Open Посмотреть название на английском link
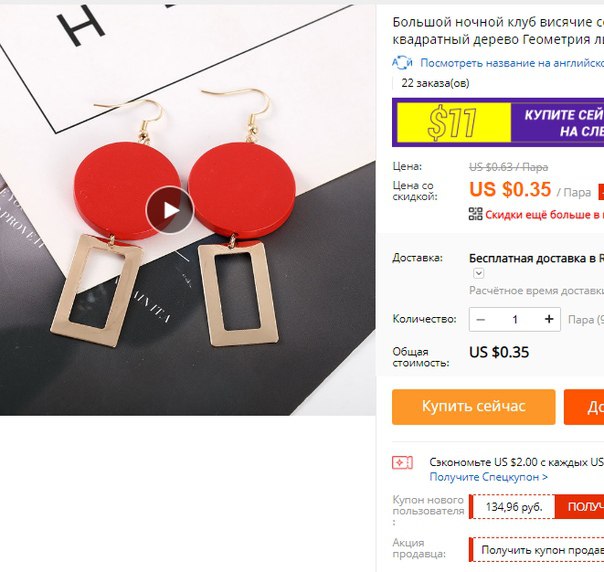The image size is (604, 572). pos(512,63)
